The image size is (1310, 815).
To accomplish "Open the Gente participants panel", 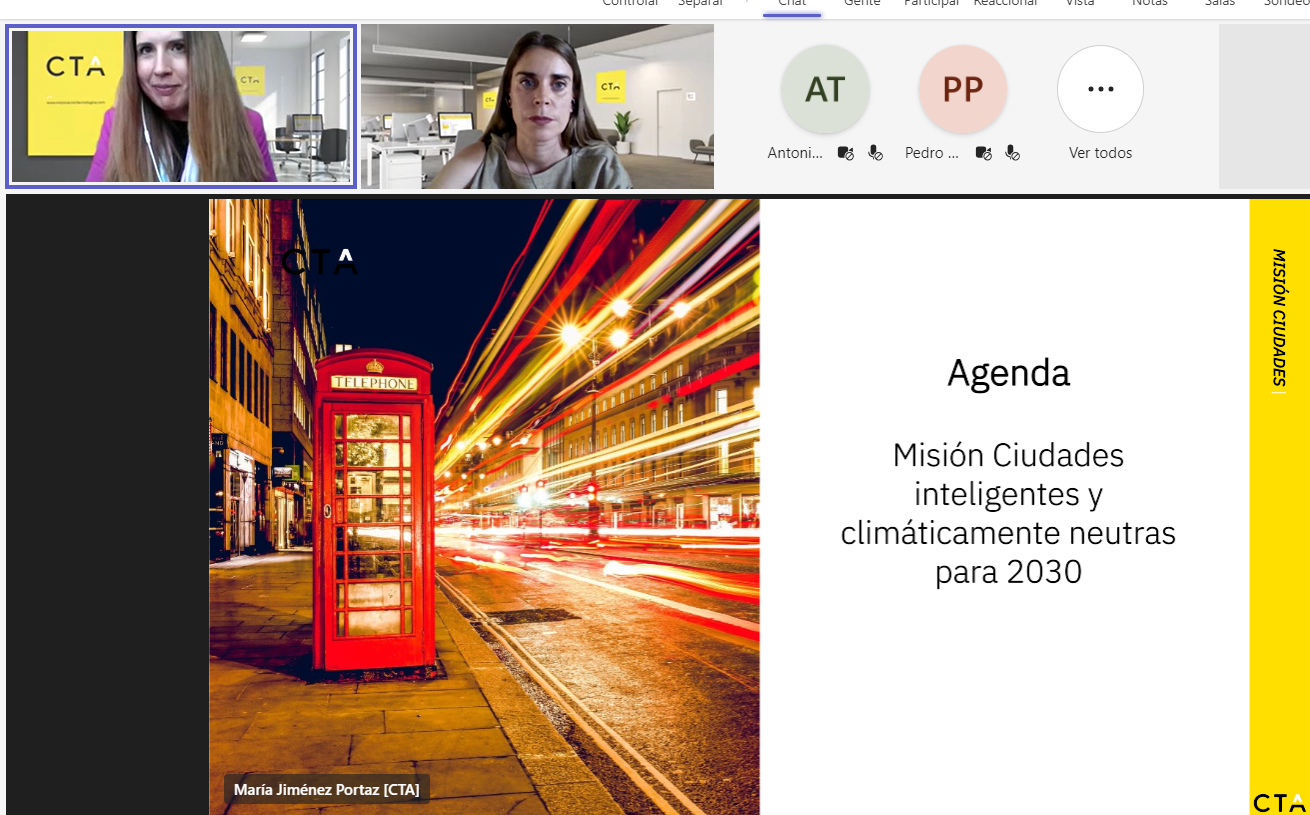I will point(862,3).
